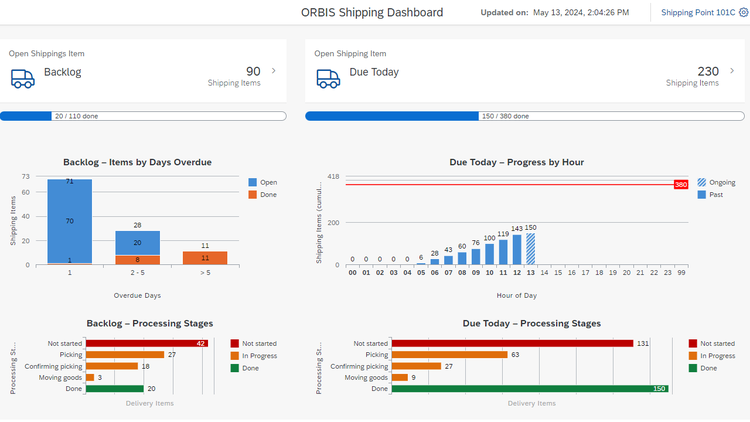
Task: Select the hour 12 bar showing 143
Action: pos(517,250)
